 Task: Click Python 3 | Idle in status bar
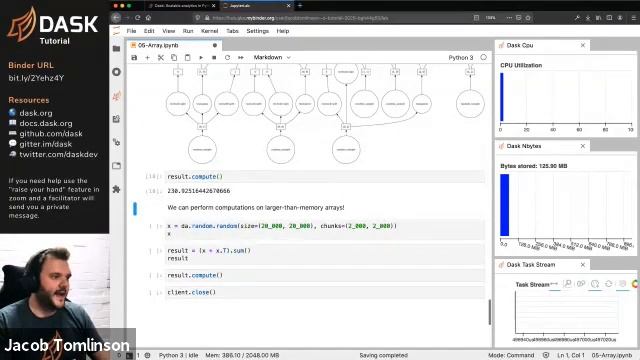(178, 356)
